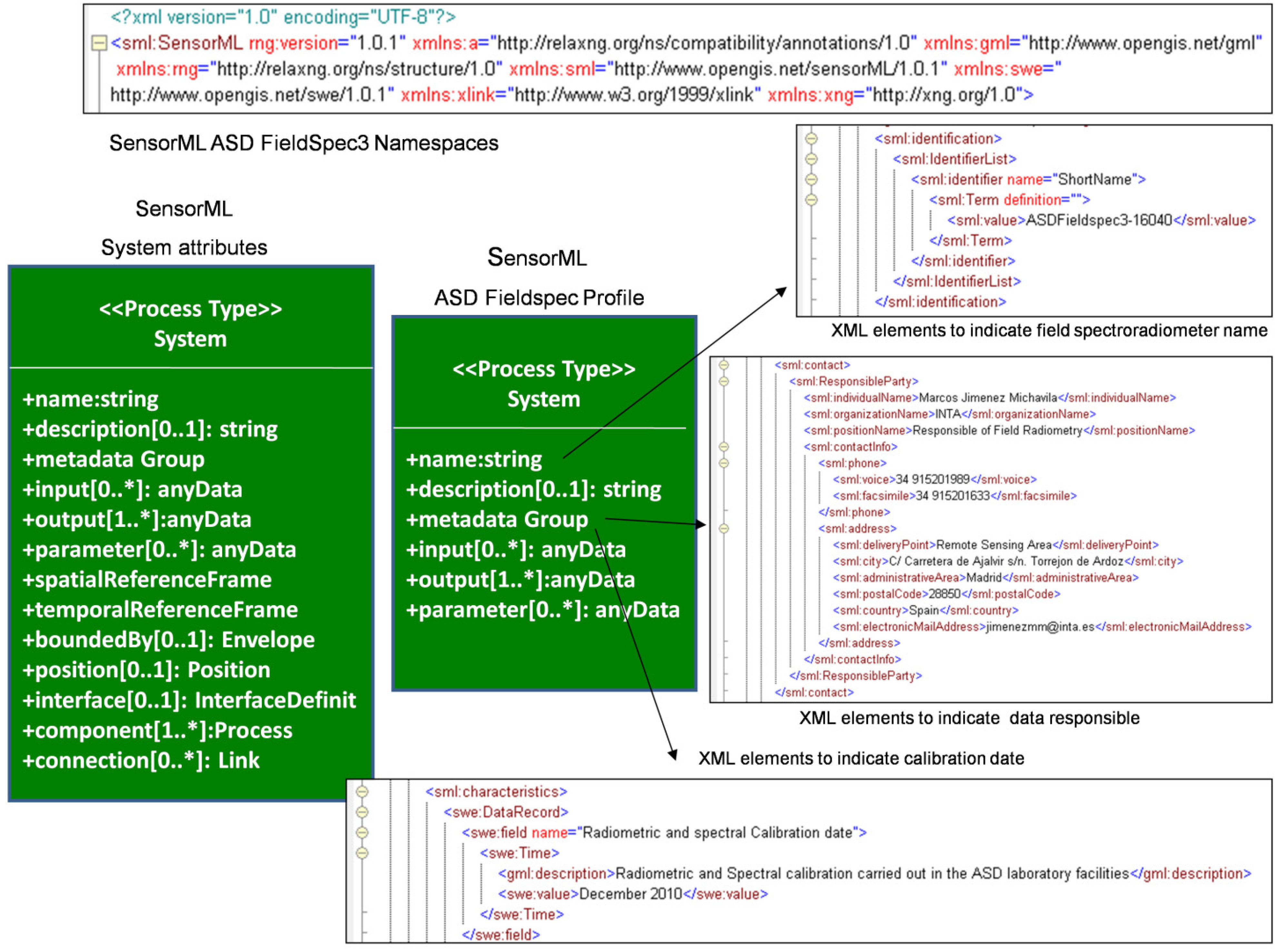This screenshot has width=1282, height=952.
Task: Collapse the sml:IdentifierList element
Action: (812, 159)
